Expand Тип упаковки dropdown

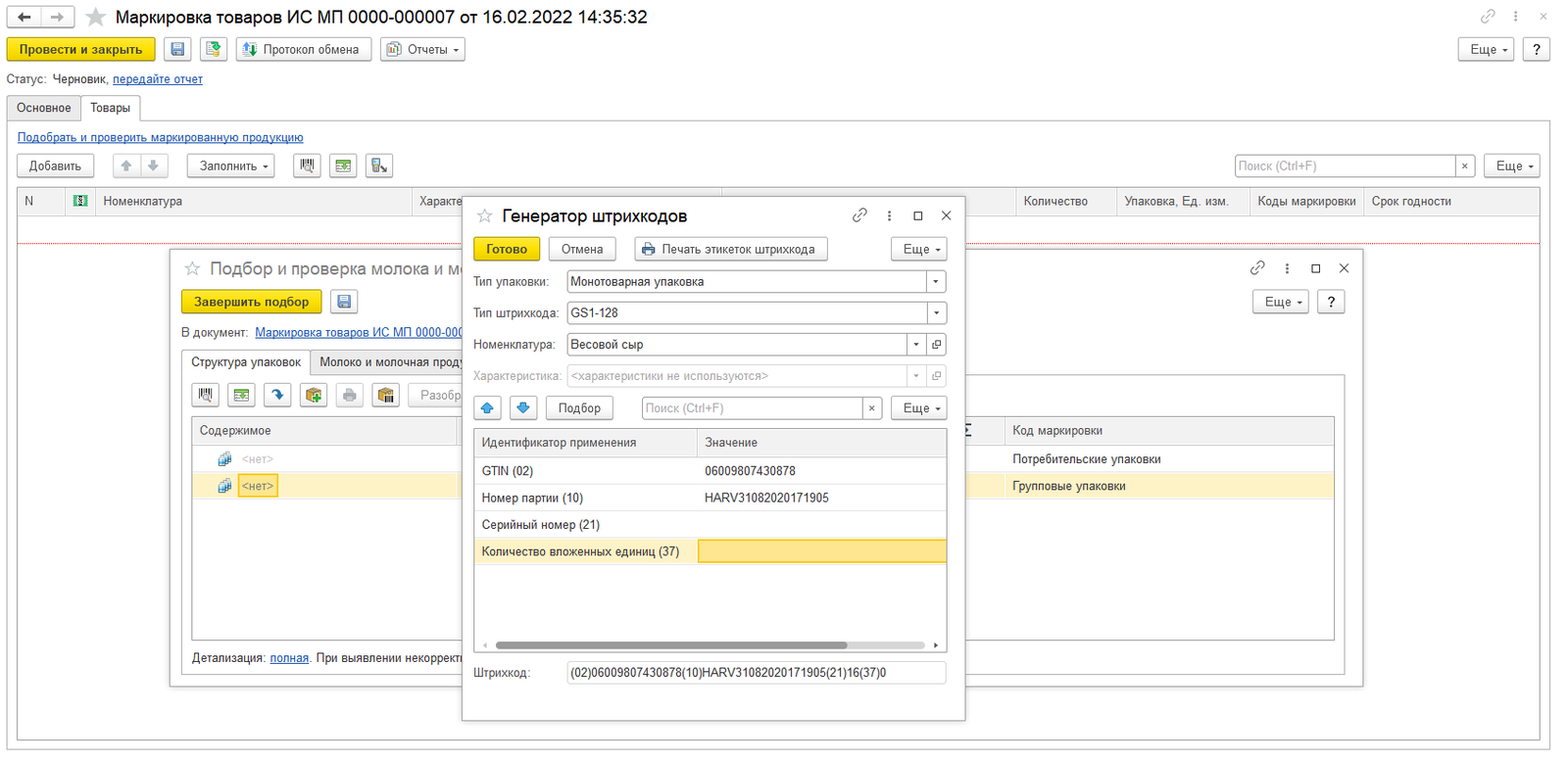936,282
